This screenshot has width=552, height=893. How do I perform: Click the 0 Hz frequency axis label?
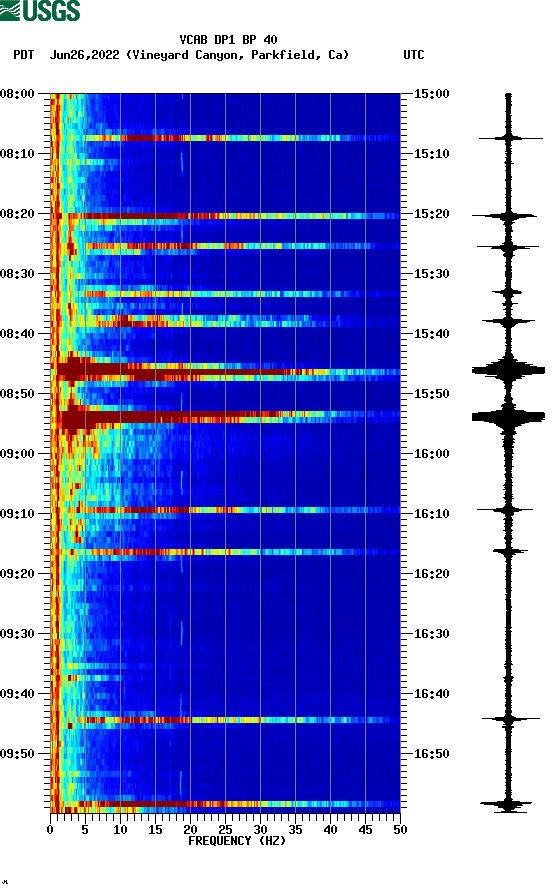[x=50, y=830]
